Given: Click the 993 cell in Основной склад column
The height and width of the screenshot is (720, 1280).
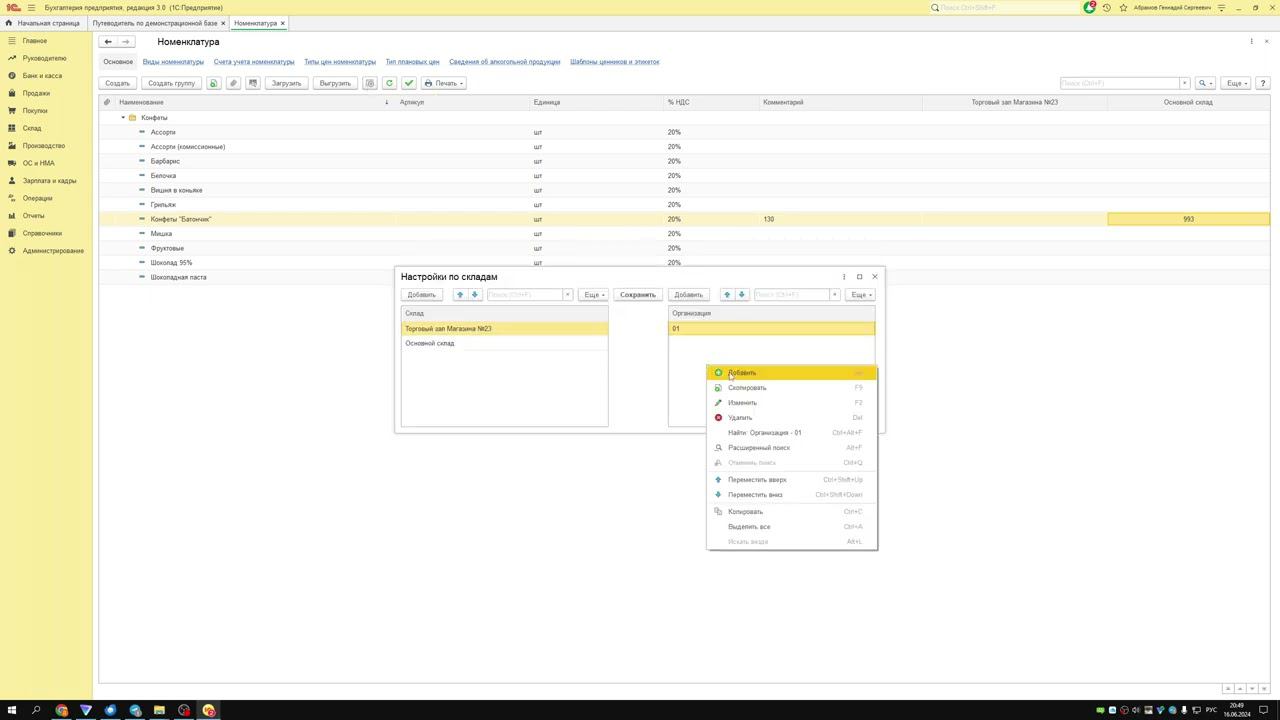Looking at the screenshot, I should (x=1188, y=219).
